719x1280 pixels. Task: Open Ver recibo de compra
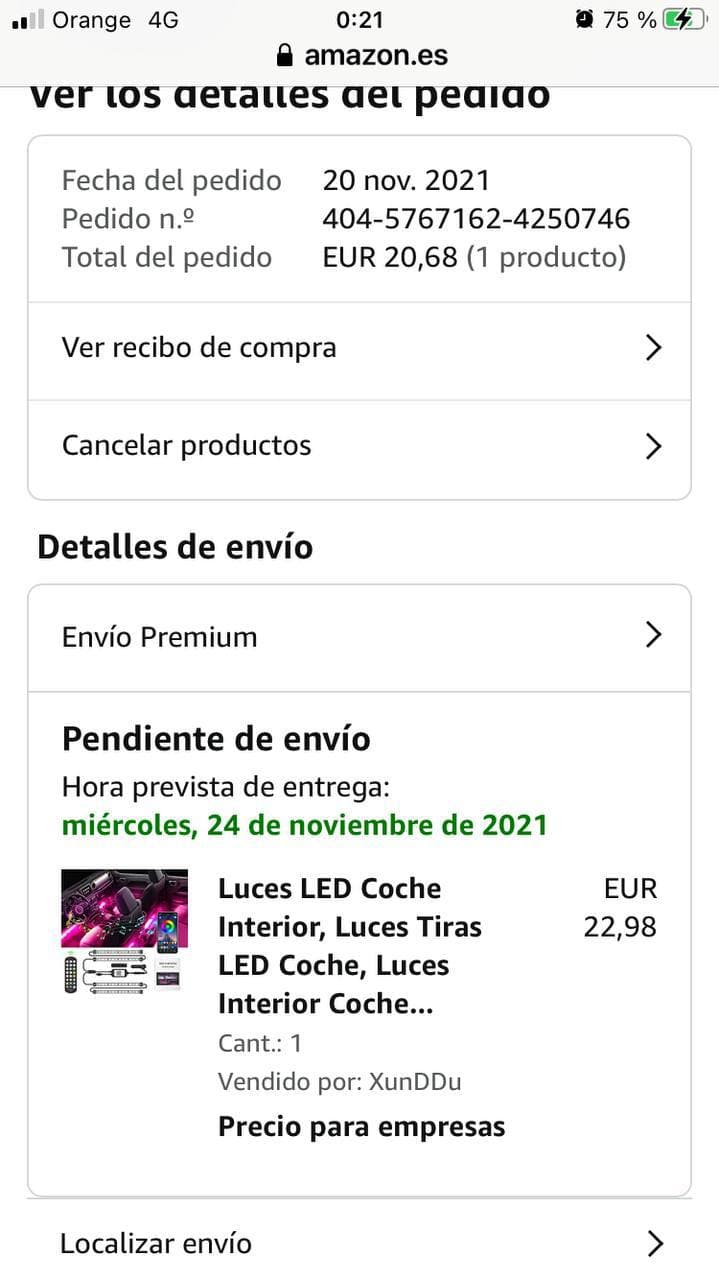[200, 348]
